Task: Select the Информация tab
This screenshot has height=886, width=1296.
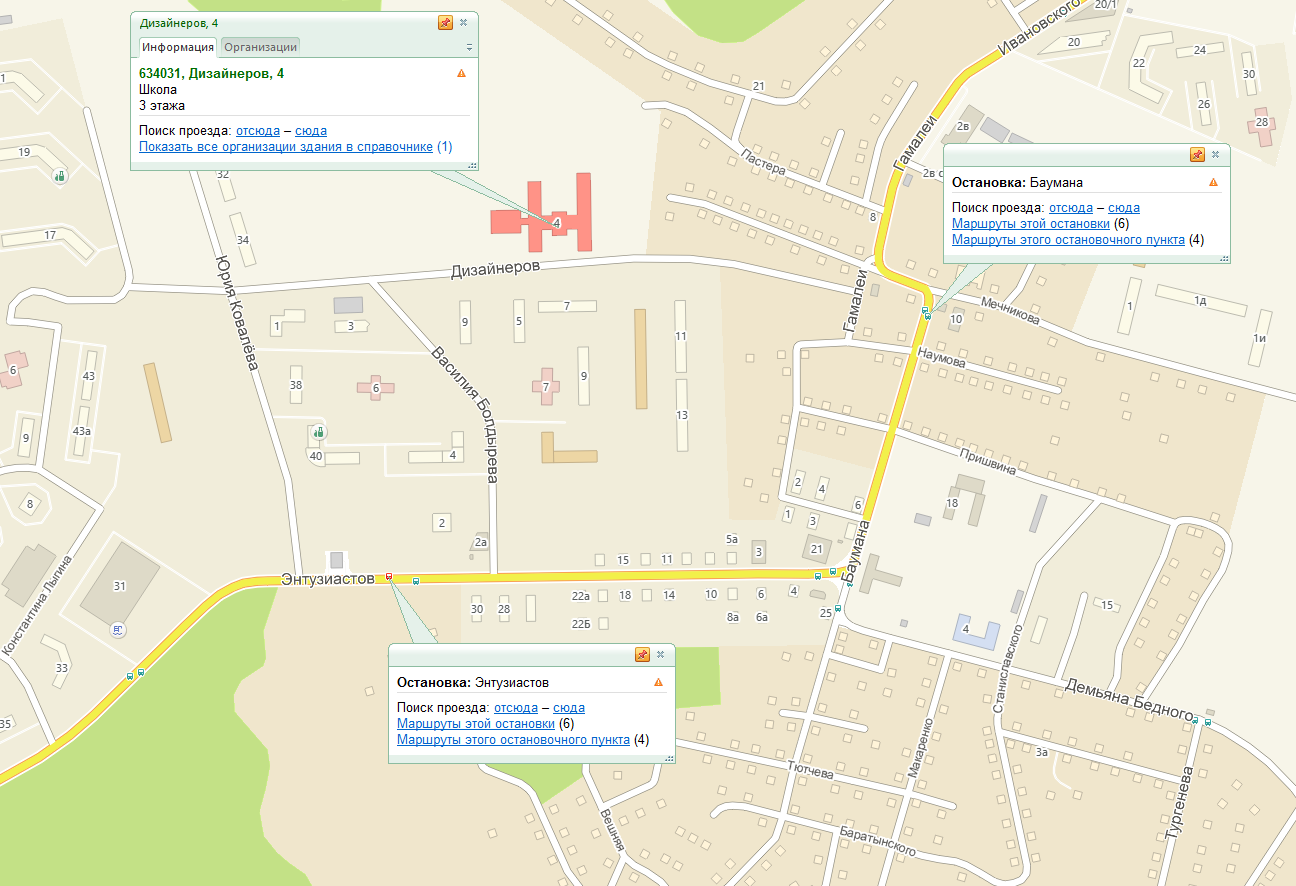Action: pos(177,47)
